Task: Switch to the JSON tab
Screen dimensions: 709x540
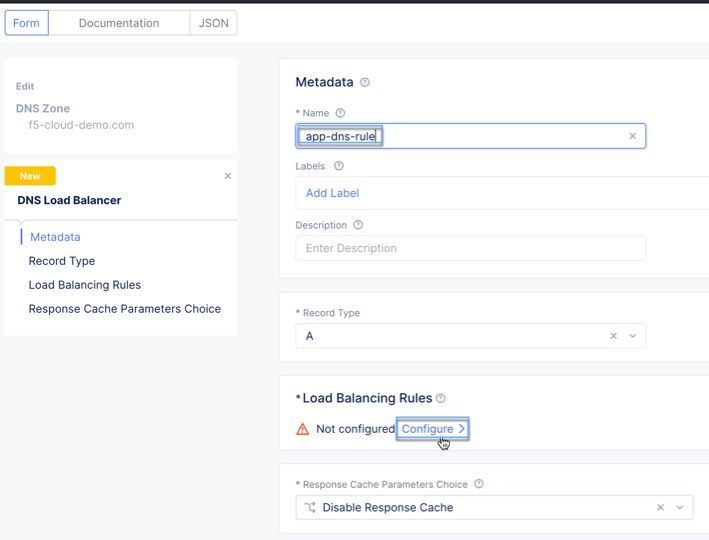Action: pyautogui.click(x=213, y=23)
